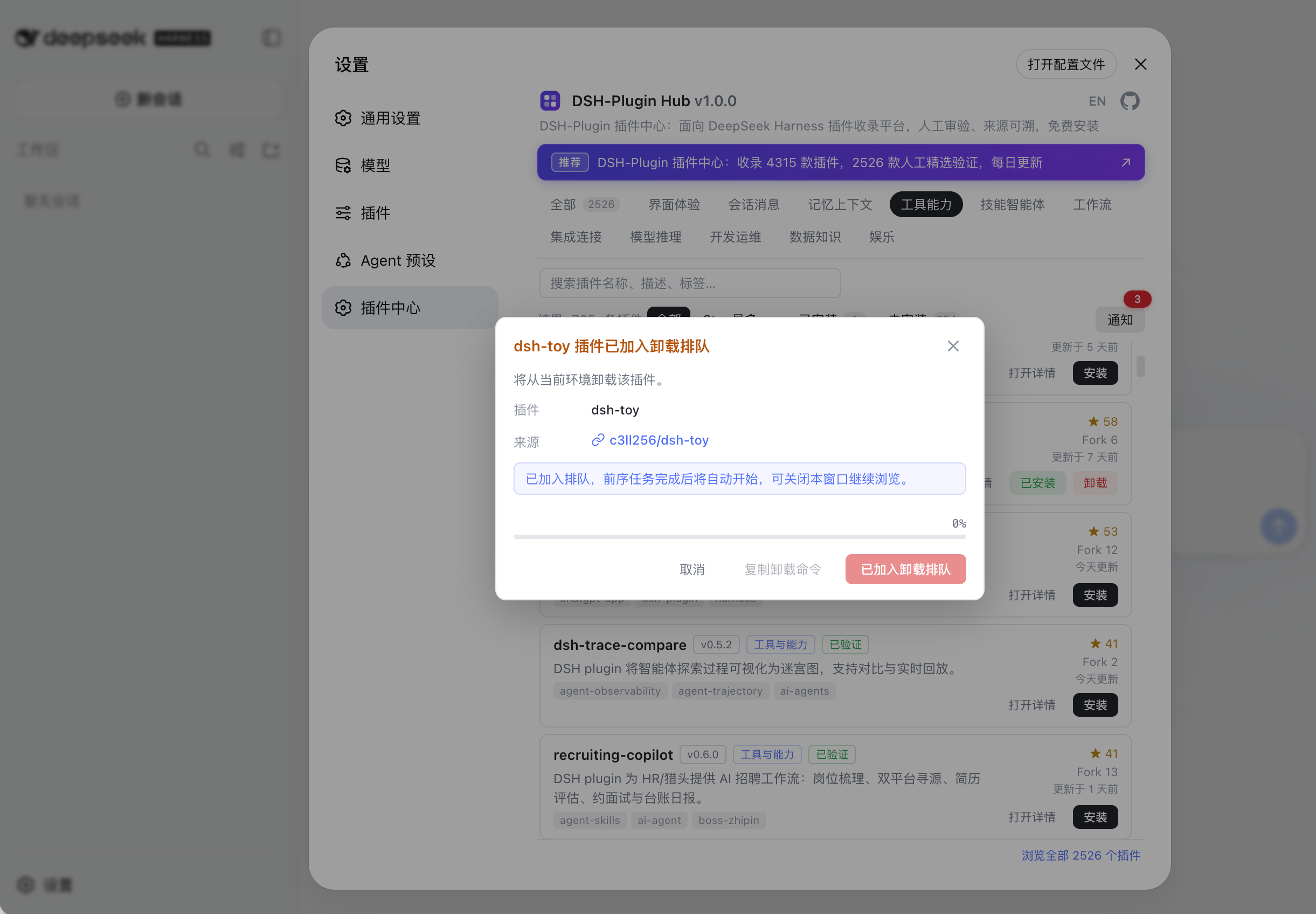
Task: Install the dsh-trace-compare plugin
Action: [x=1095, y=705]
